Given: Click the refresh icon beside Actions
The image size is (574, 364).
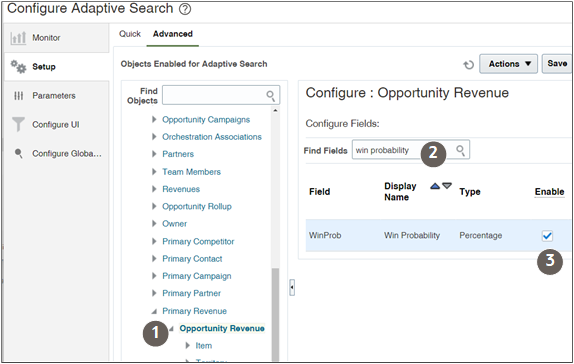Looking at the screenshot, I should 469,65.
